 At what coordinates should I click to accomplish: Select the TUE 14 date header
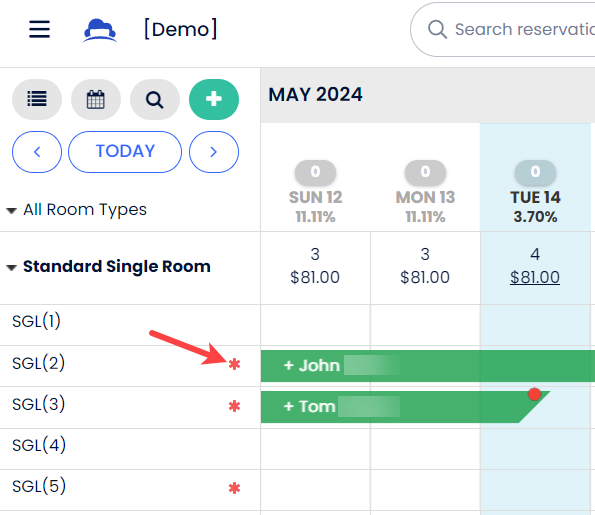[x=535, y=197]
